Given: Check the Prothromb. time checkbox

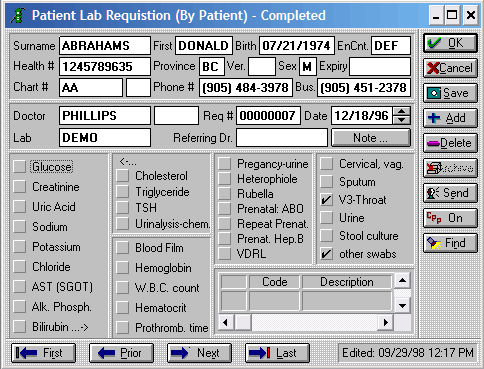Looking at the screenshot, I should coord(123,328).
